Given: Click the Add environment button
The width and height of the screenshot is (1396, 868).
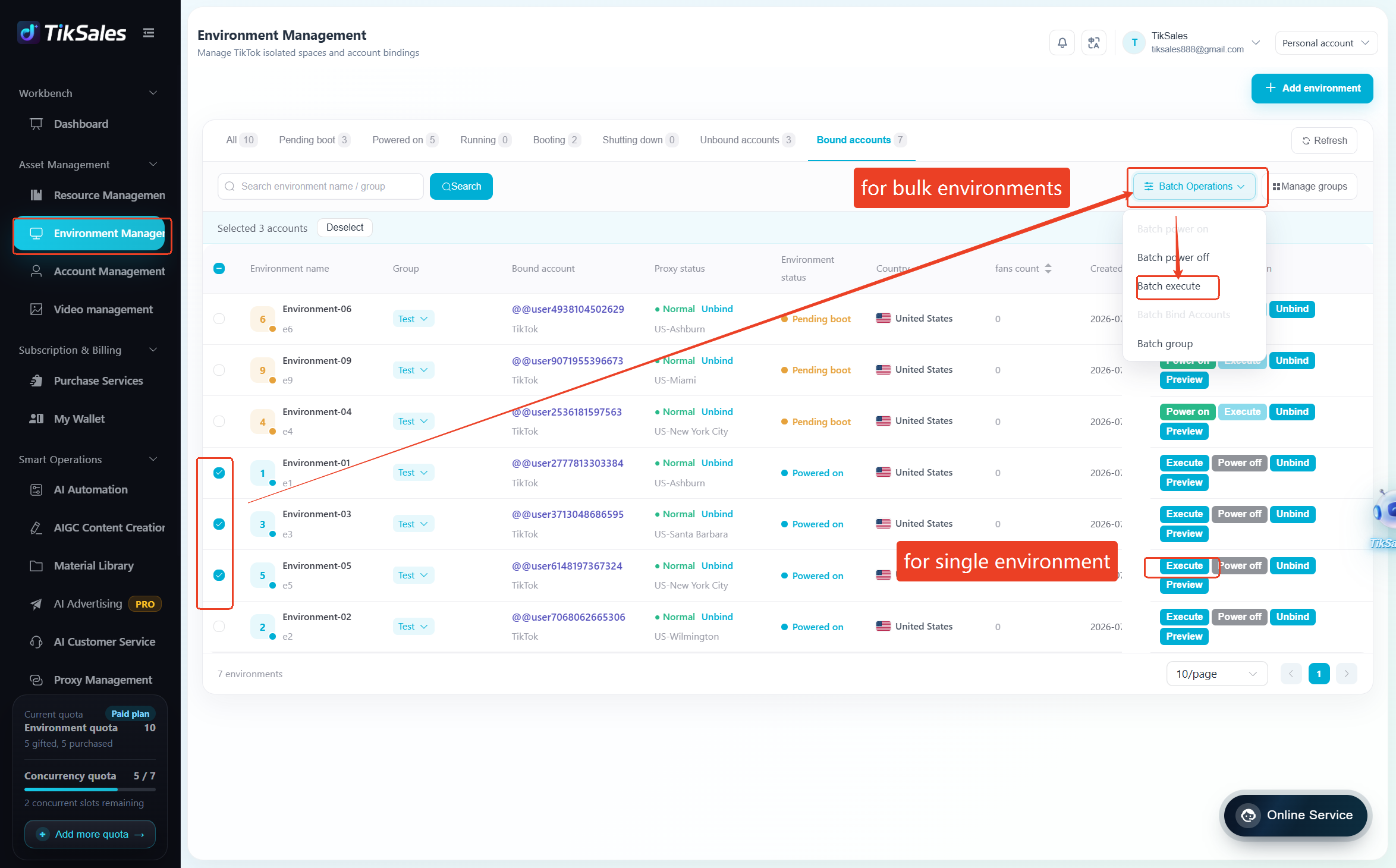Looking at the screenshot, I should point(1312,88).
